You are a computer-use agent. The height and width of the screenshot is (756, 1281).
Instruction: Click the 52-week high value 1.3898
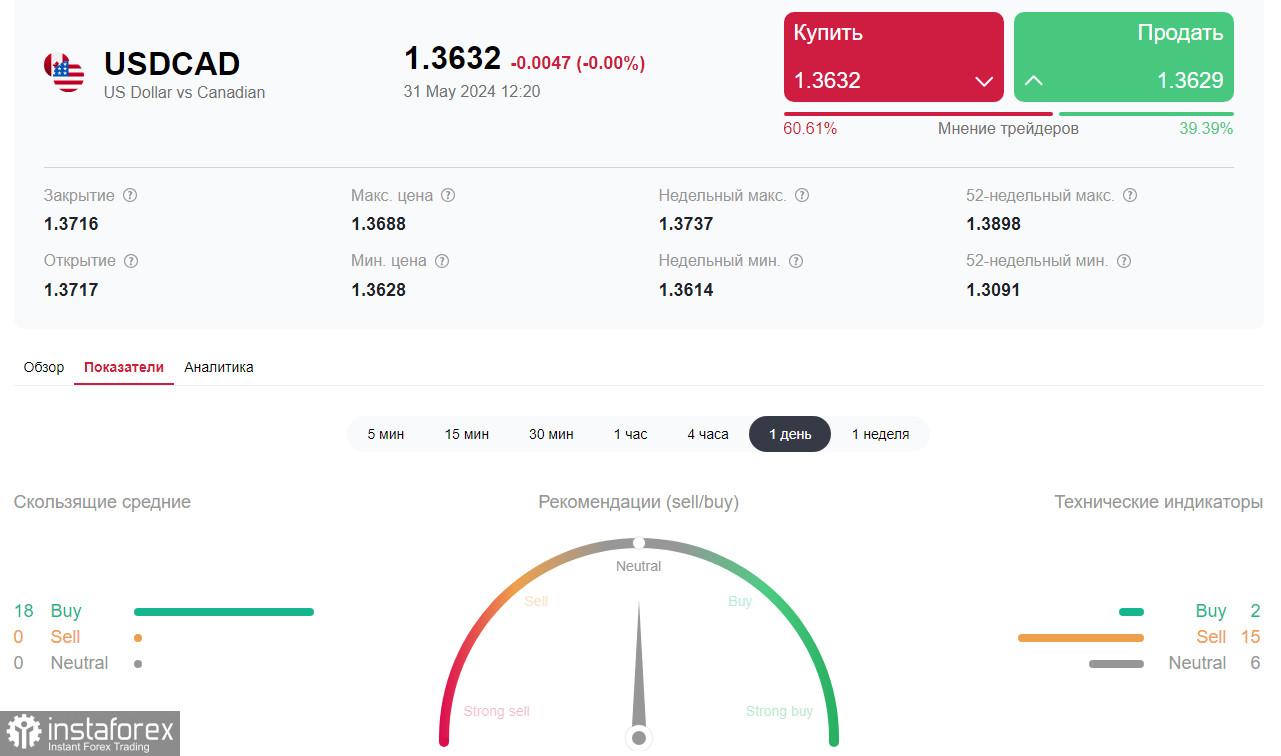pyautogui.click(x=994, y=224)
